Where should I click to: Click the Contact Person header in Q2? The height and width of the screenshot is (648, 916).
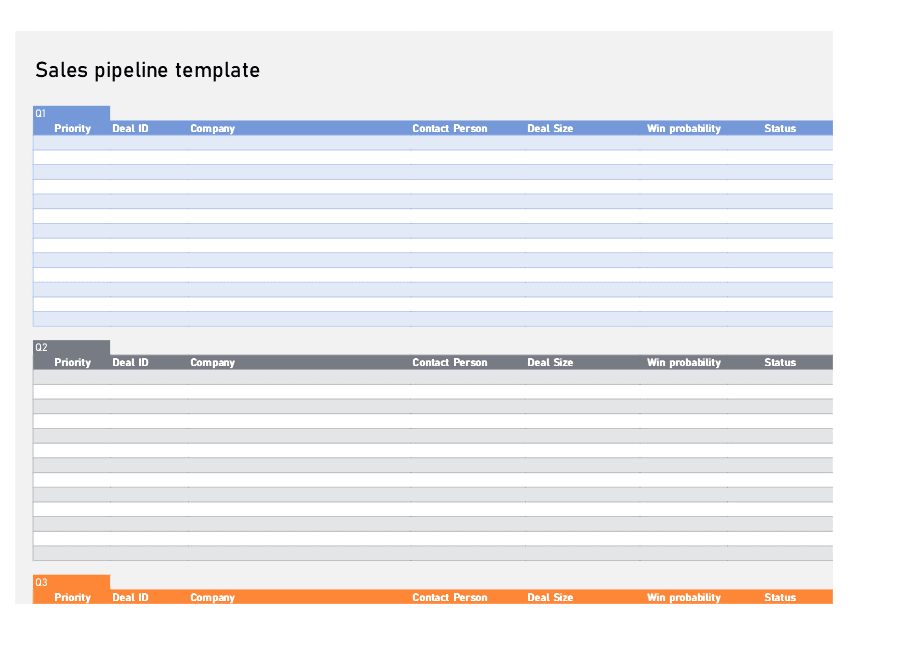[449, 362]
